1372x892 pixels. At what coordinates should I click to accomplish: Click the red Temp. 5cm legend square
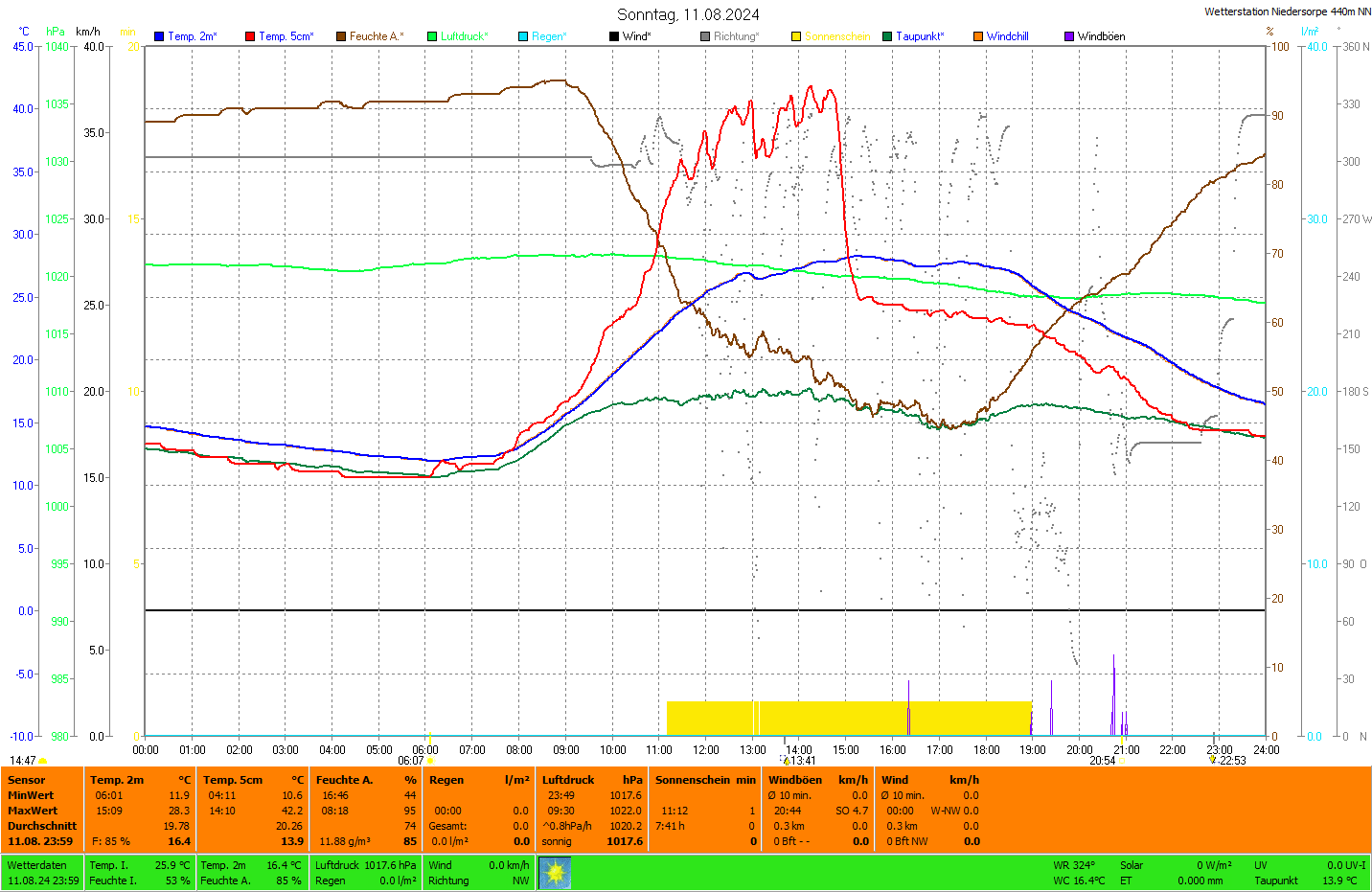(250, 36)
